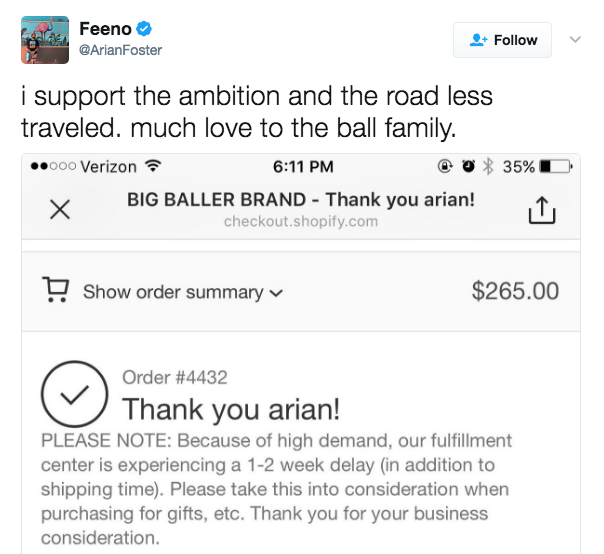Follow the Feeno account
The image size is (604, 554).
click(503, 40)
